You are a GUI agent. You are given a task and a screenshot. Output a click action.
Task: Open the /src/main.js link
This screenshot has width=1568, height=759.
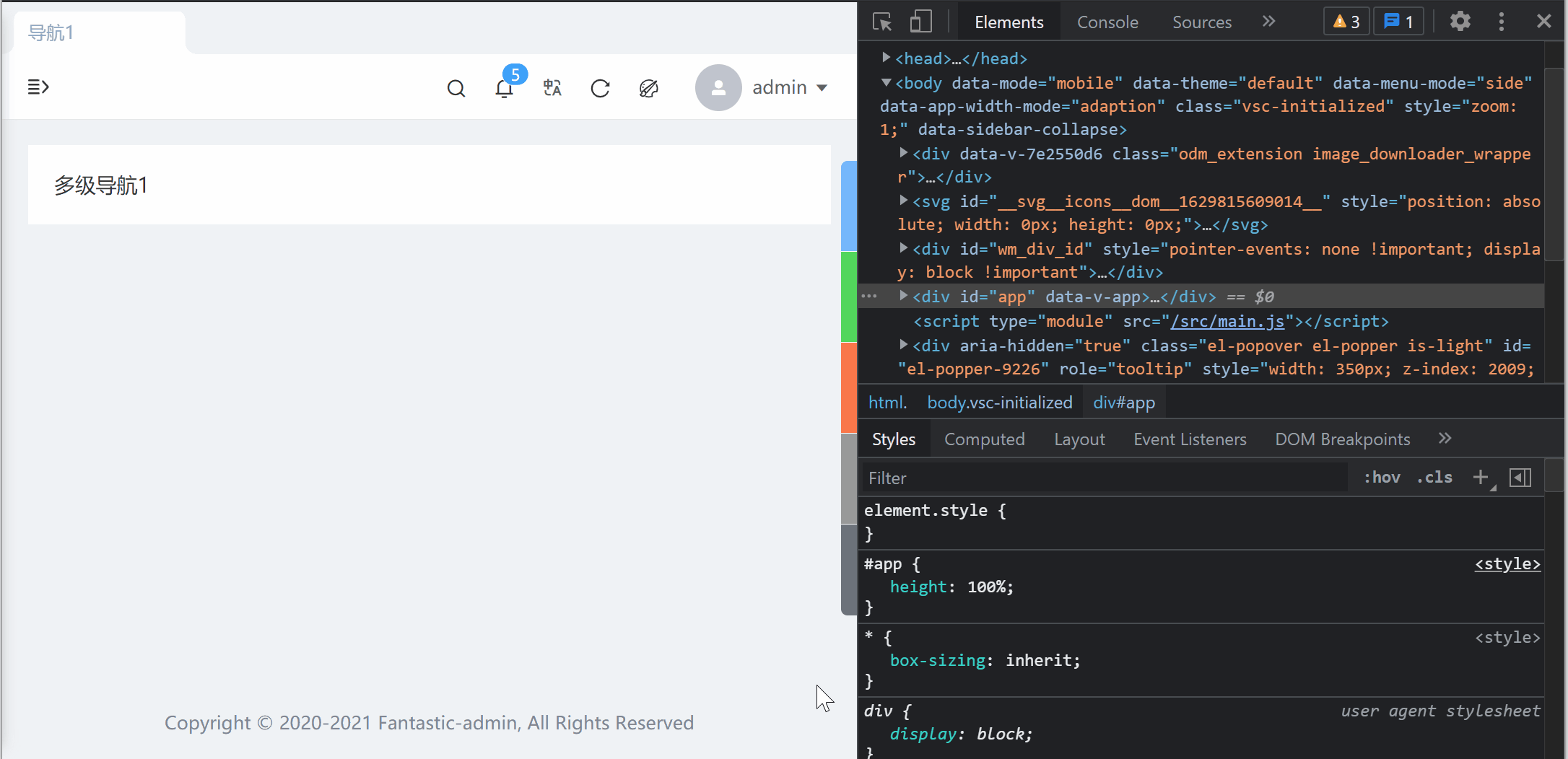pyautogui.click(x=1227, y=321)
